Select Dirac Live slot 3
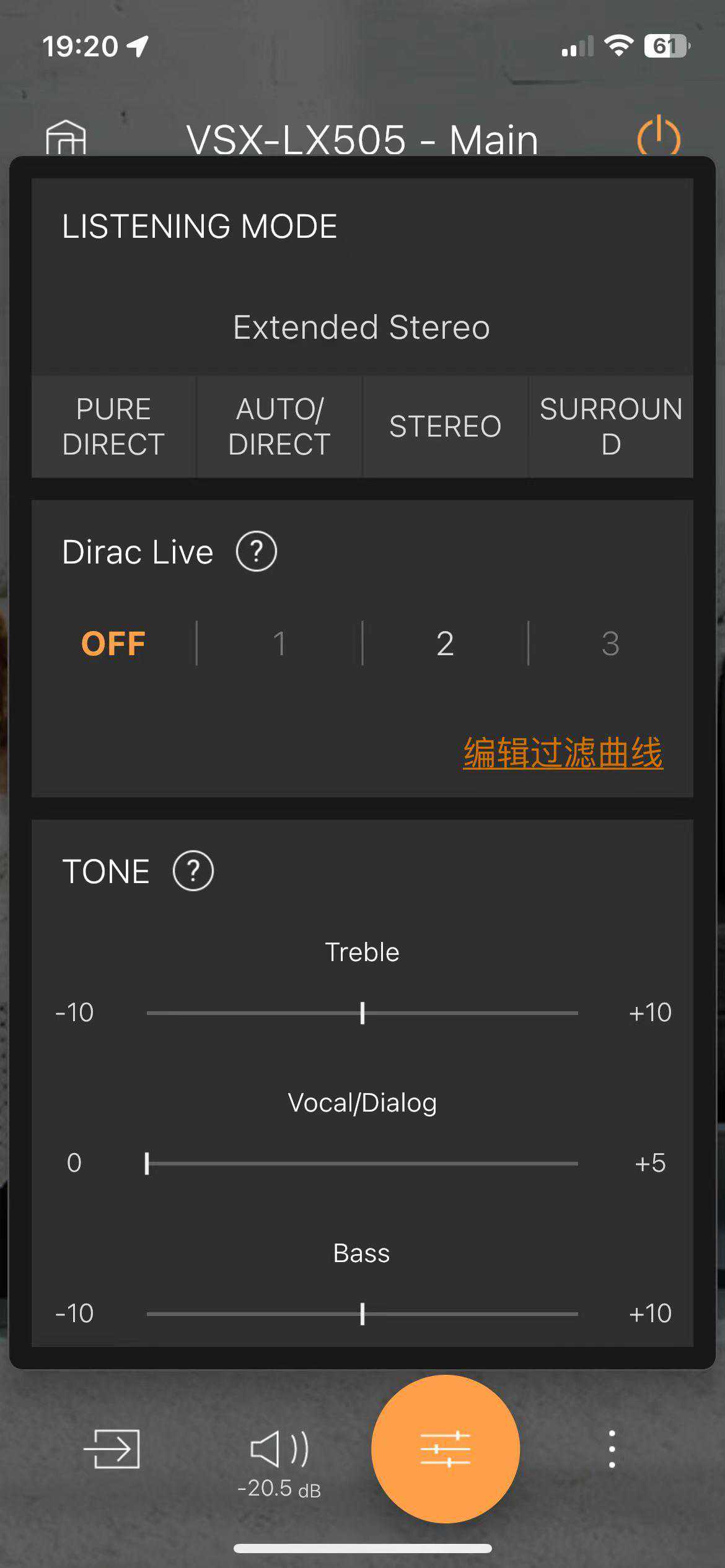This screenshot has width=725, height=1568. (x=610, y=643)
